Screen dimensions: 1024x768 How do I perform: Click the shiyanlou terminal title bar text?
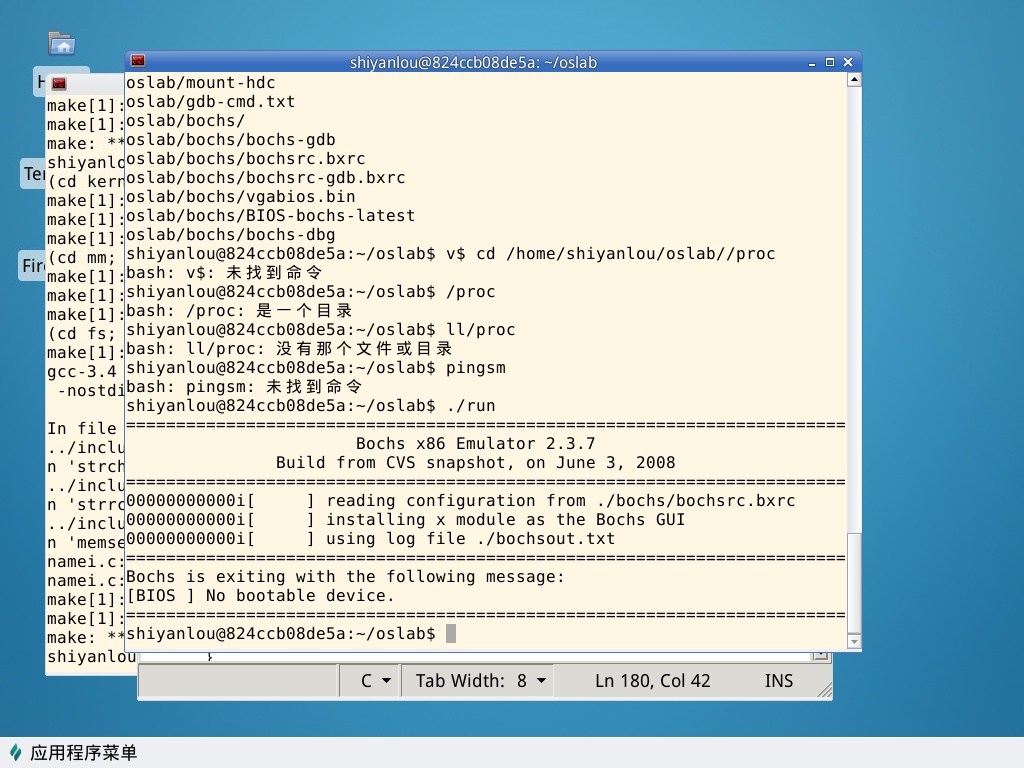pos(473,62)
